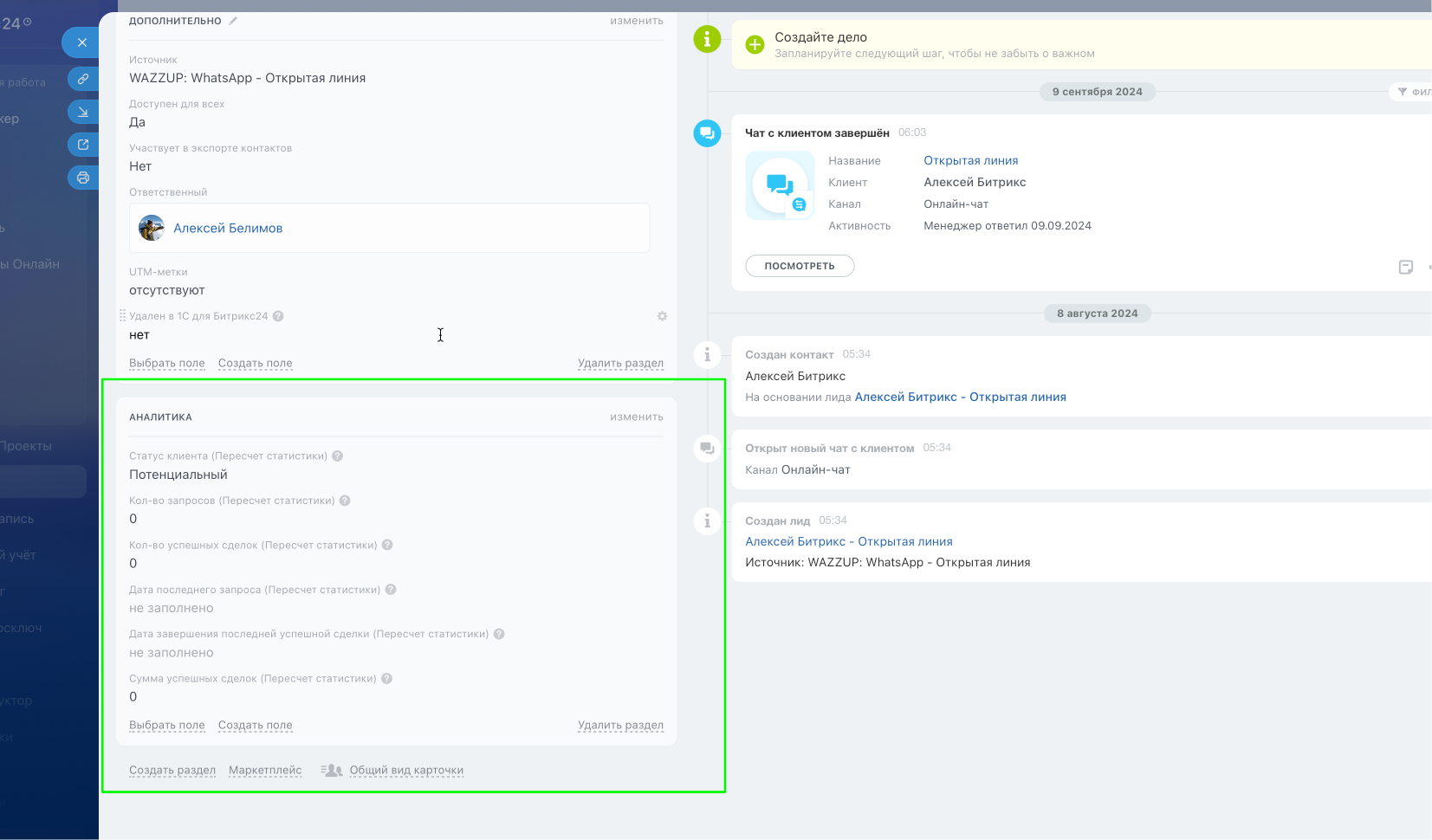The height and width of the screenshot is (840, 1432).
Task: Open the Открытая линия link in chat card
Action: [971, 161]
